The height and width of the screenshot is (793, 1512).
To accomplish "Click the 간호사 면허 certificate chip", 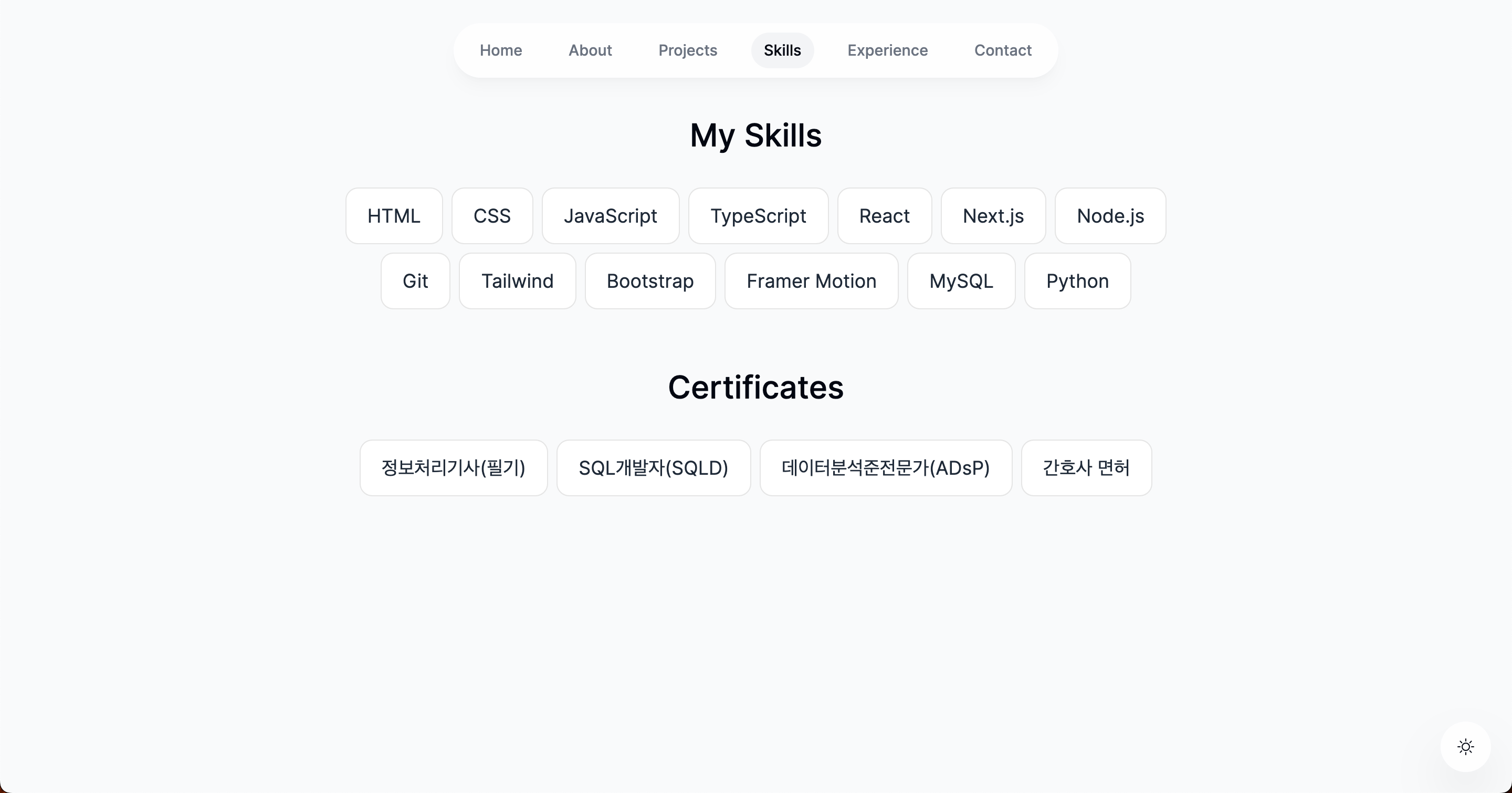I will (x=1086, y=468).
